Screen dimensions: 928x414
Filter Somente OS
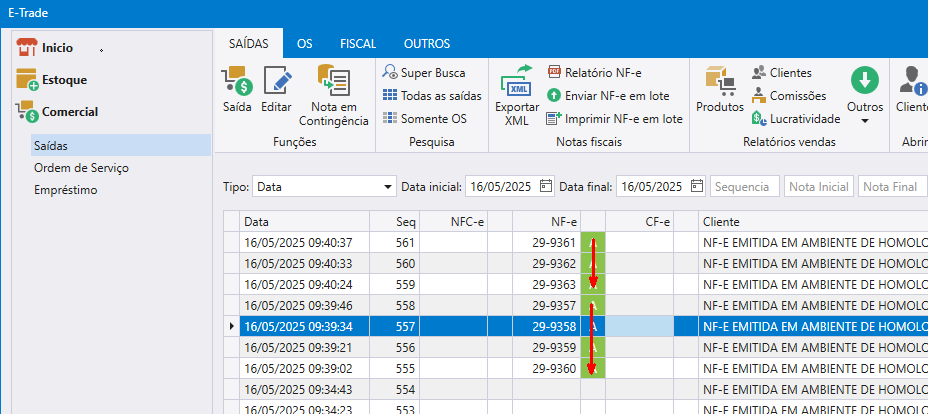(425, 119)
